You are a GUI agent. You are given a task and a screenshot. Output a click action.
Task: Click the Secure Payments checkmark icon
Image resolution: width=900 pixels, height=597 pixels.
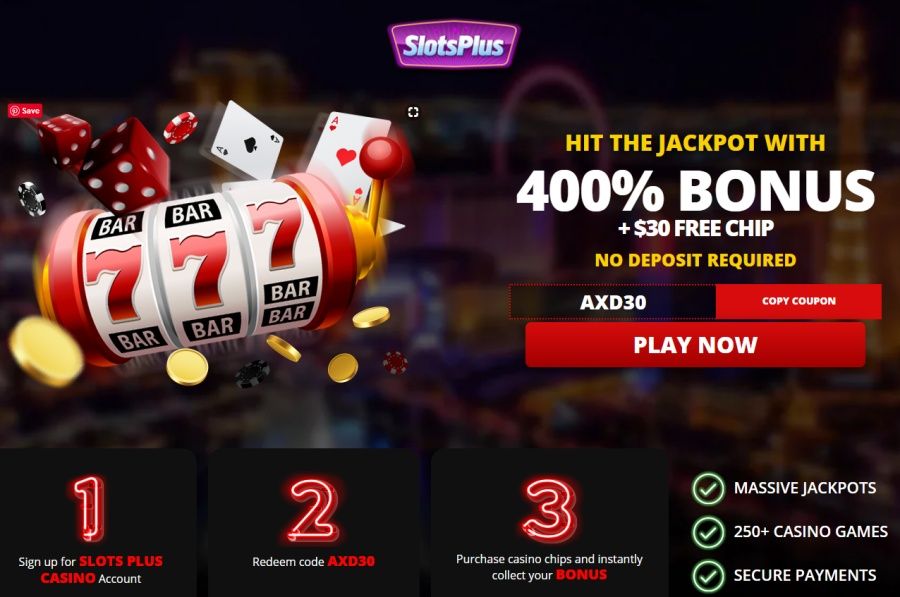click(708, 575)
